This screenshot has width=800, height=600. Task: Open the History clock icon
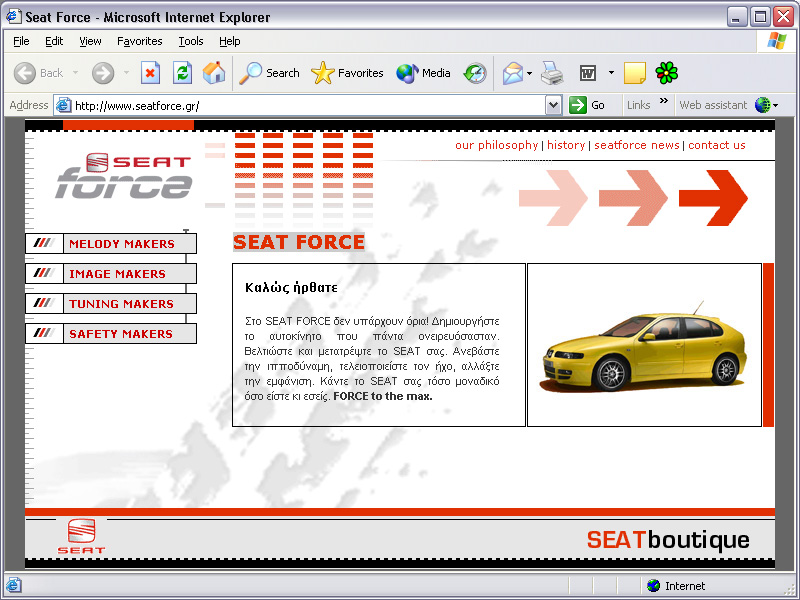pos(475,73)
